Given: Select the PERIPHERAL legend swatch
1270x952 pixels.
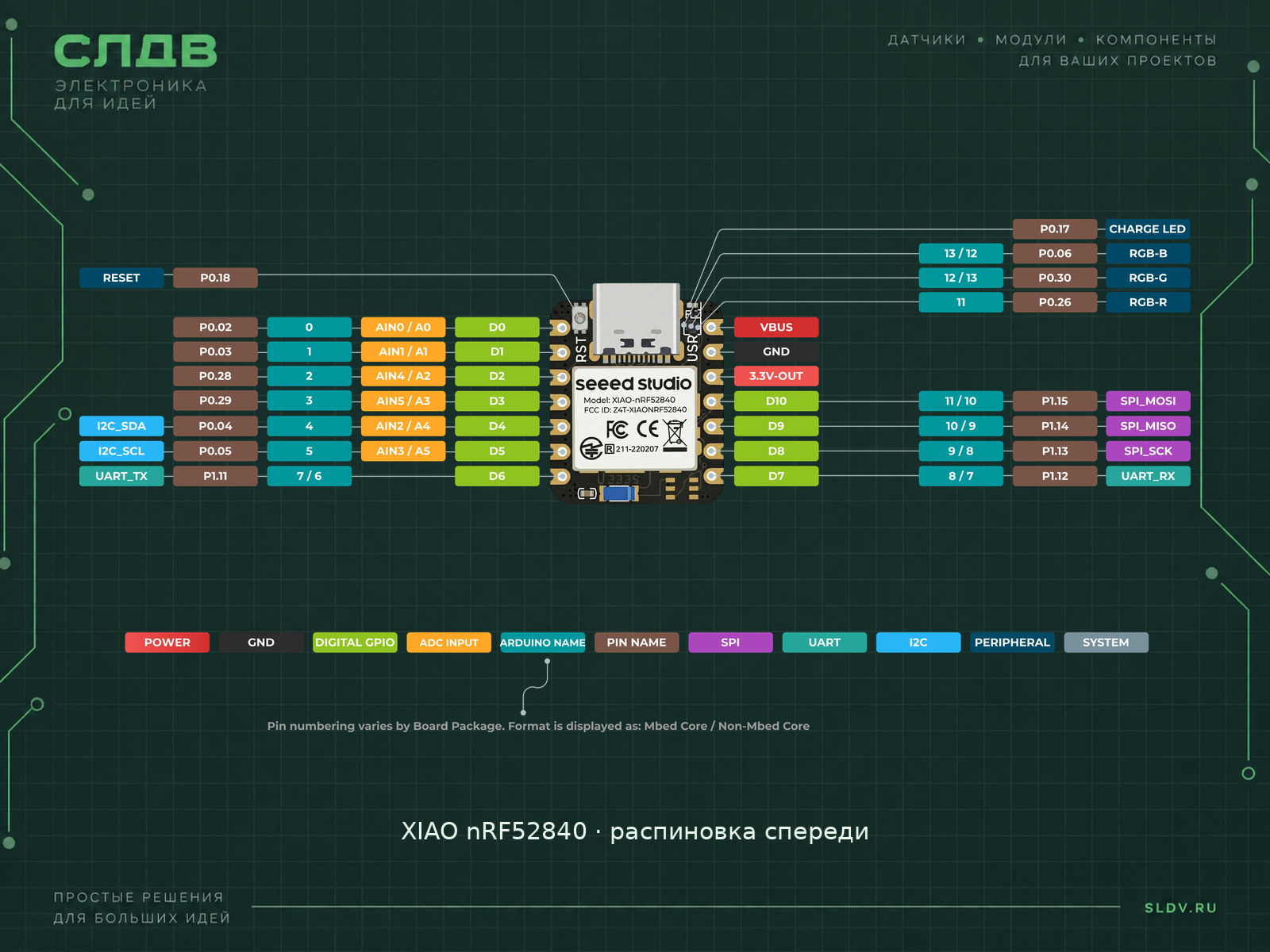Looking at the screenshot, I should point(1012,643).
